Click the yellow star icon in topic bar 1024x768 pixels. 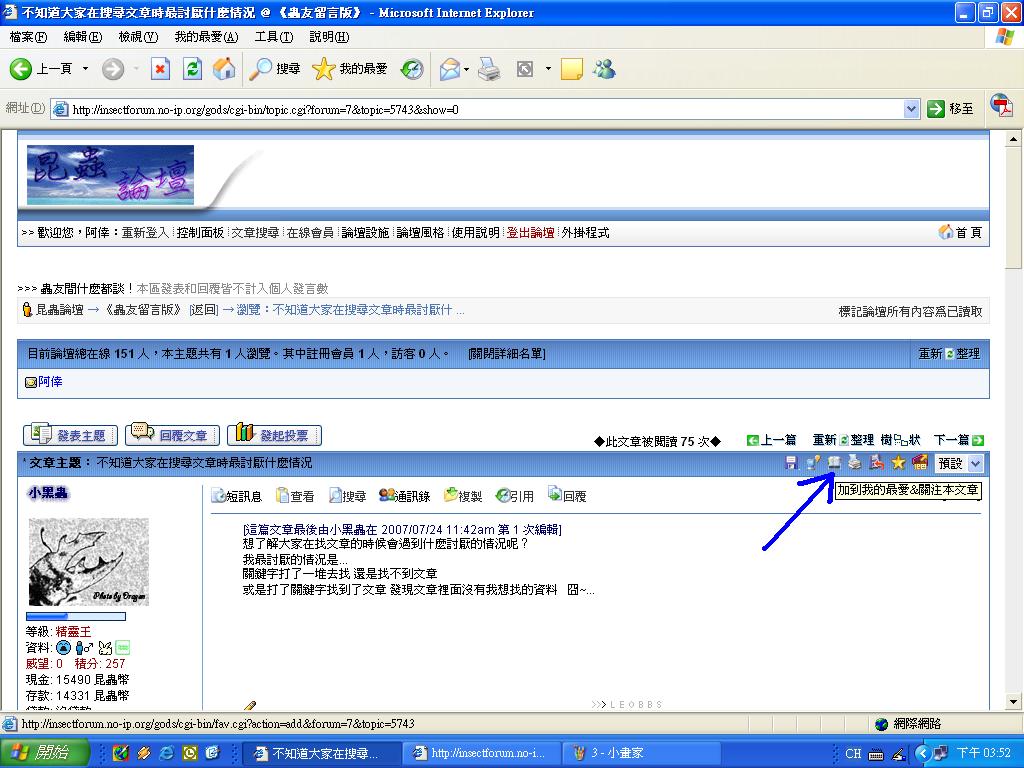click(x=898, y=463)
